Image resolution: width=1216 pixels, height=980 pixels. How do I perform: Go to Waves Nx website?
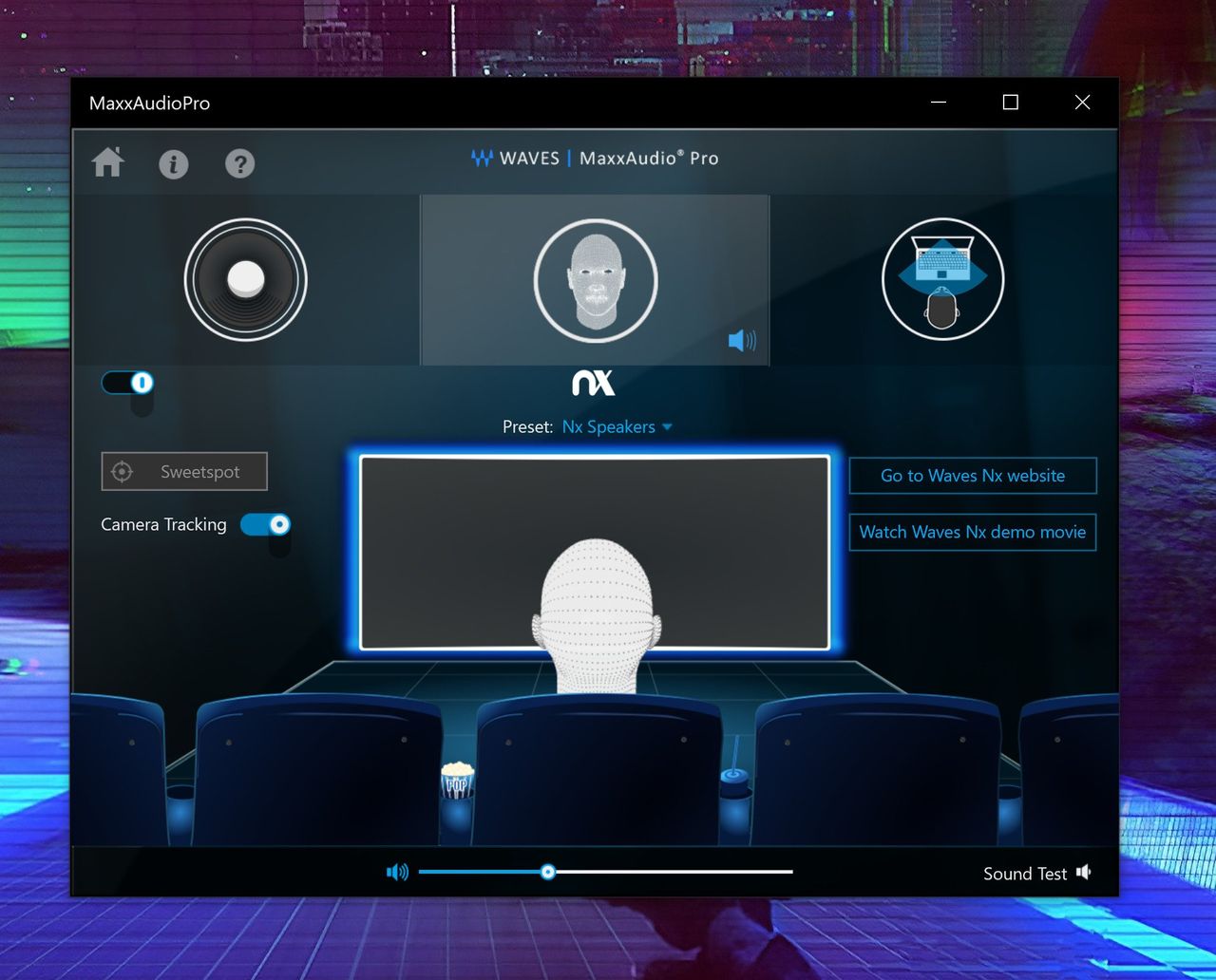pyautogui.click(x=973, y=476)
